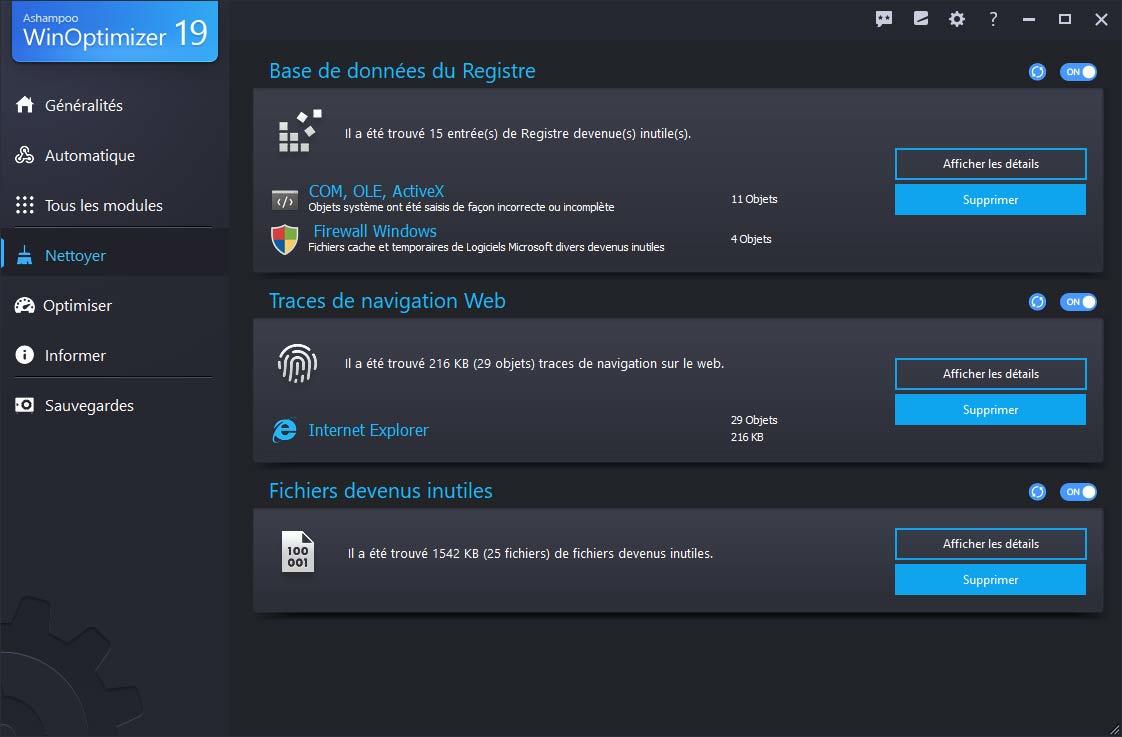This screenshot has width=1122, height=737.
Task: Refresh the Base de données du Registre scan
Action: 1038,72
